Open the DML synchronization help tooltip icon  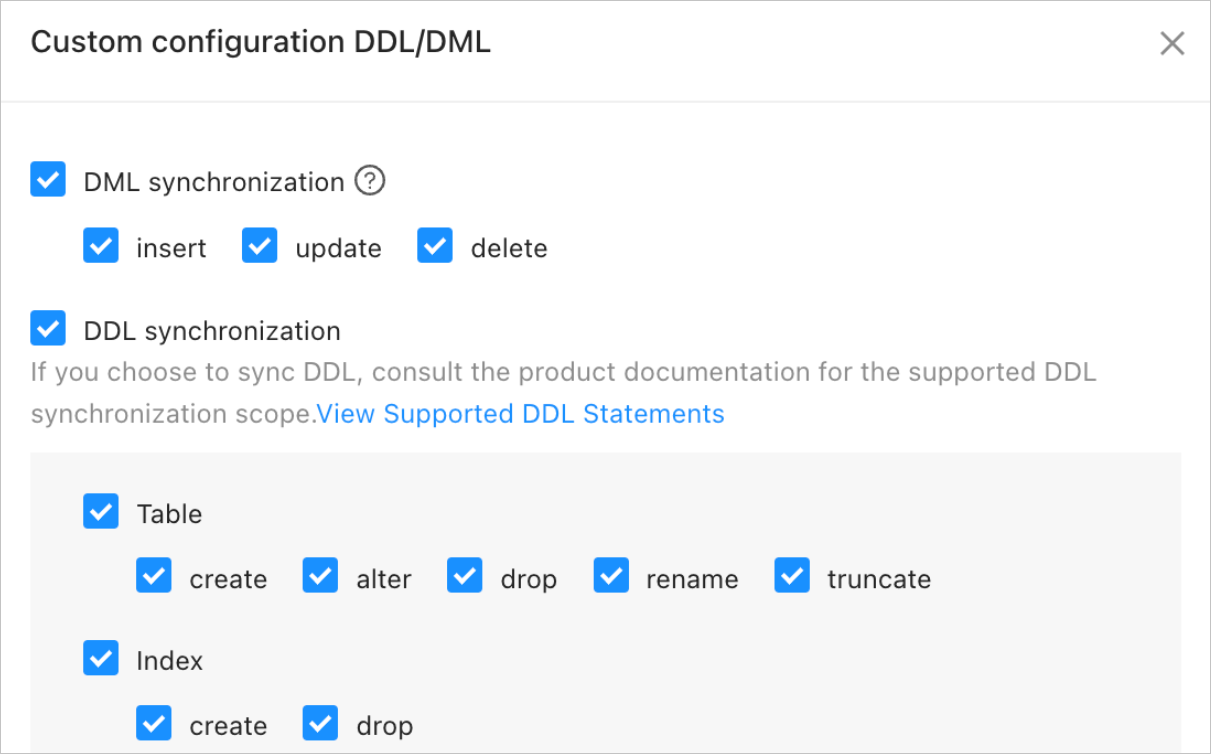[x=370, y=181]
